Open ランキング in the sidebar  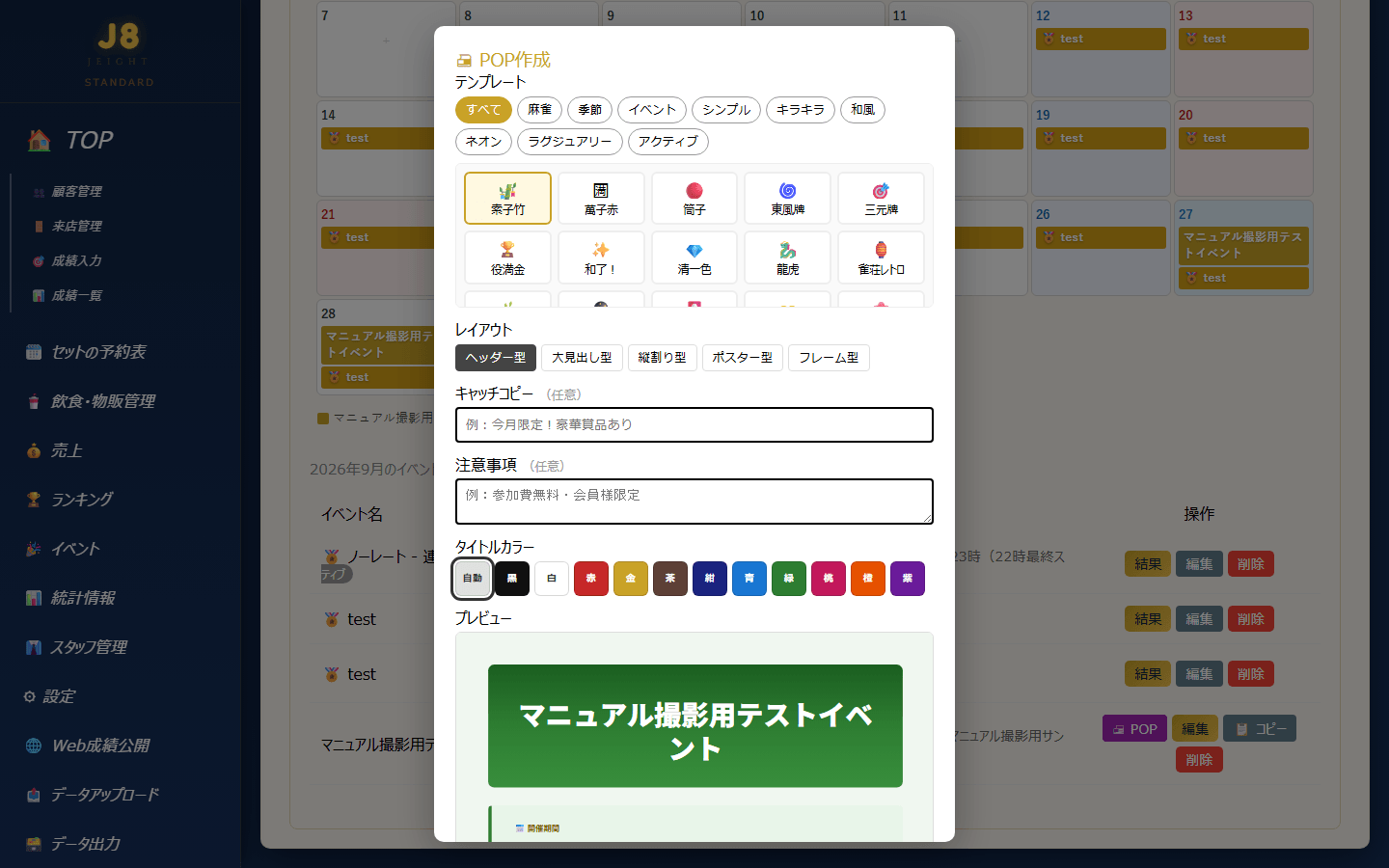[69, 500]
